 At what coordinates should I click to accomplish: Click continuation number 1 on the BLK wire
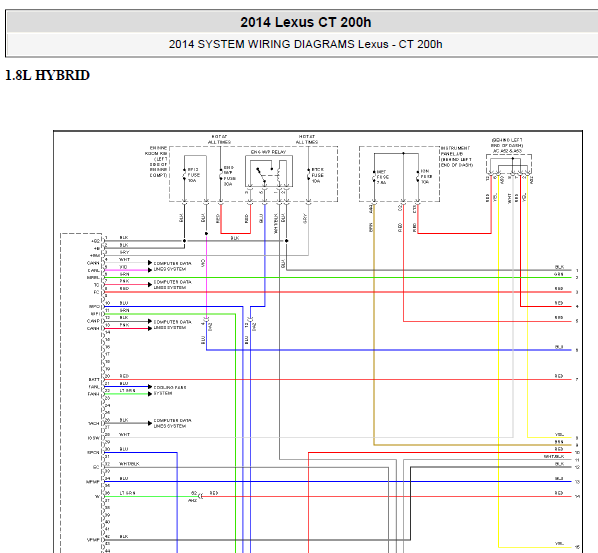pos(577,270)
